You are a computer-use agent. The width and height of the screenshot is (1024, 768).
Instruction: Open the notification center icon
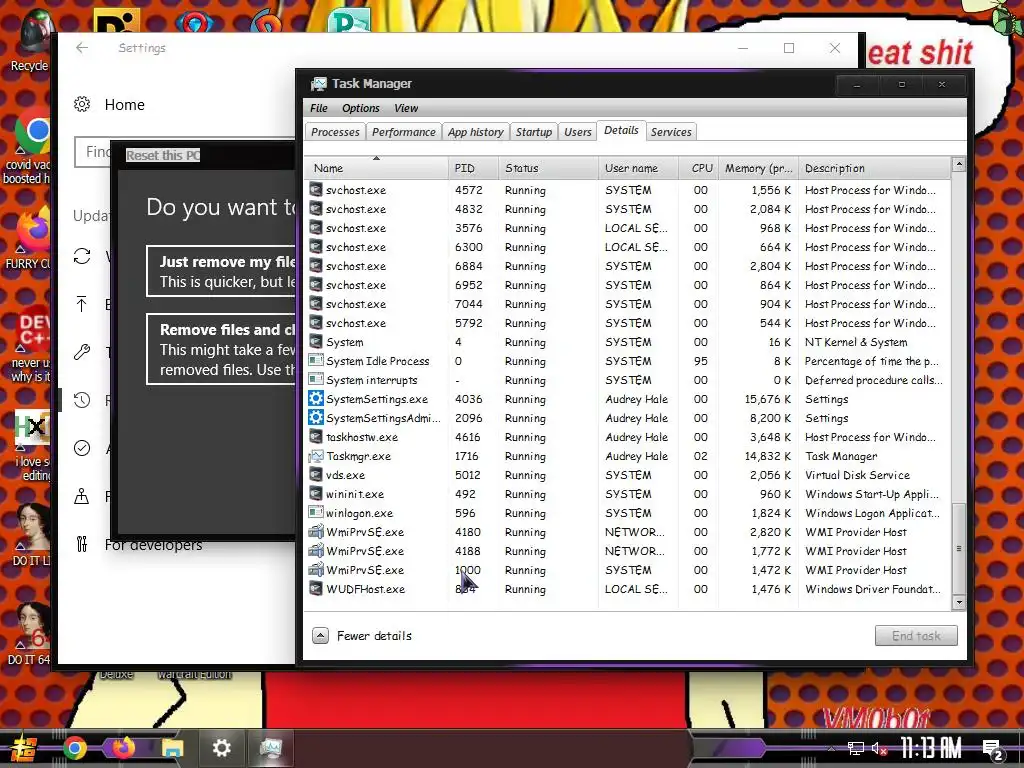click(993, 750)
